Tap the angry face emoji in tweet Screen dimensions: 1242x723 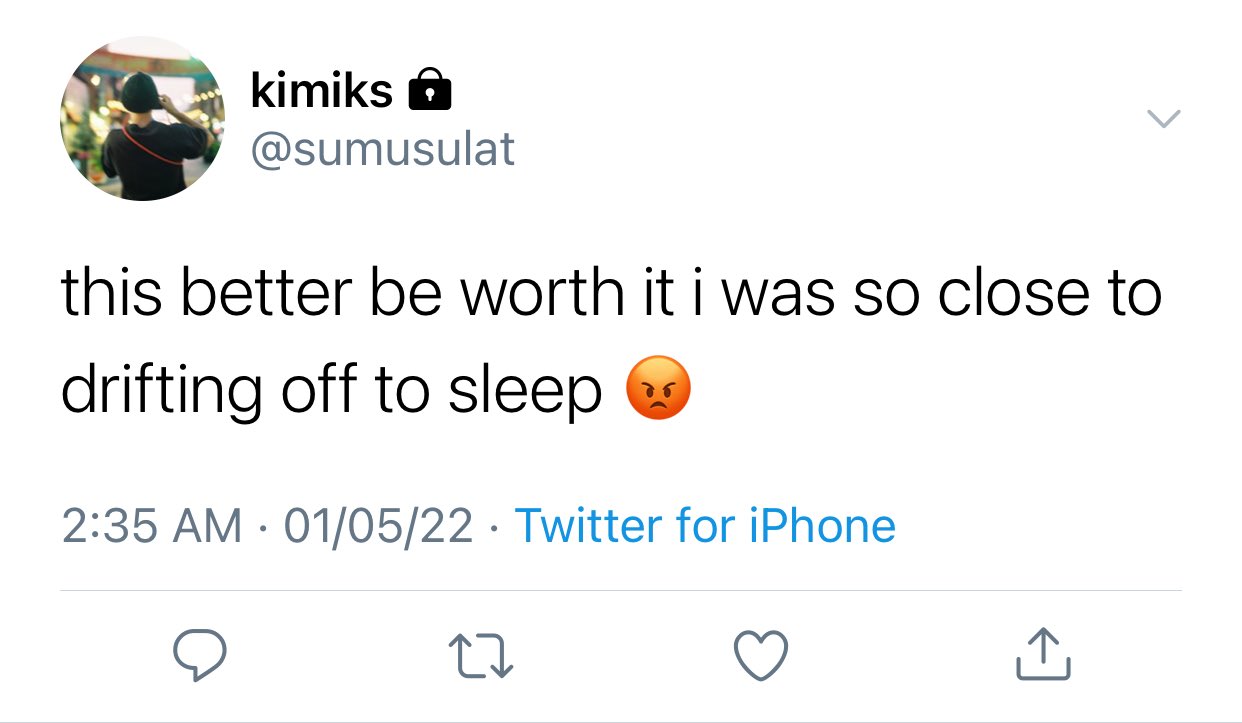point(657,388)
